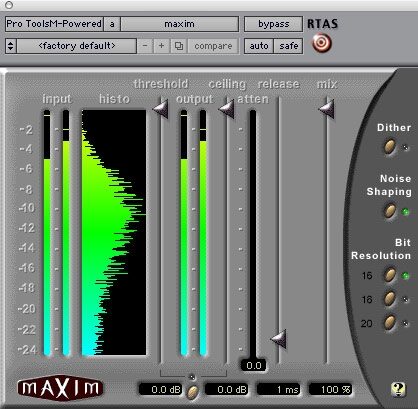Click the 'ceiling' label
This screenshot has height=409, width=418.
227,84
